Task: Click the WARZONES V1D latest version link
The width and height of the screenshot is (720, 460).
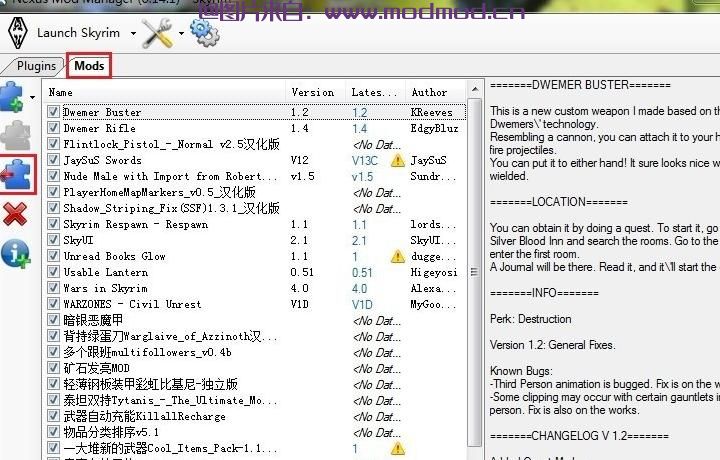Action: click(362, 305)
